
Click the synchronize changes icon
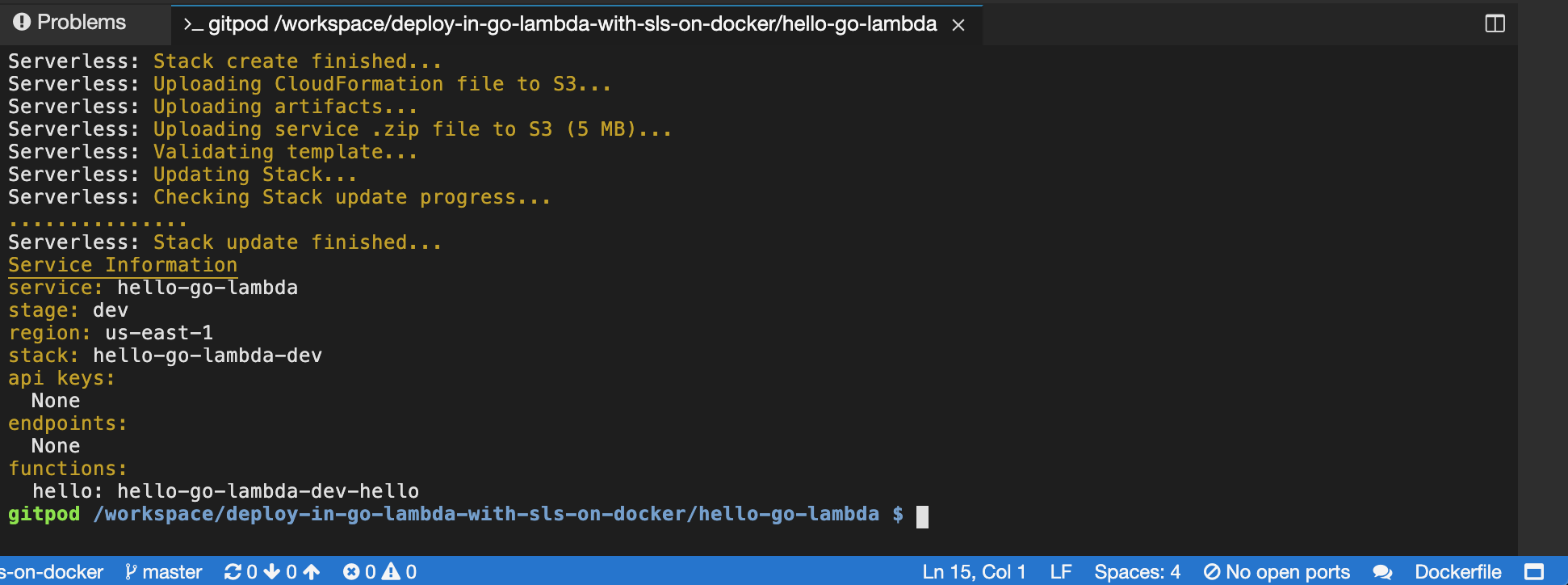(232, 571)
